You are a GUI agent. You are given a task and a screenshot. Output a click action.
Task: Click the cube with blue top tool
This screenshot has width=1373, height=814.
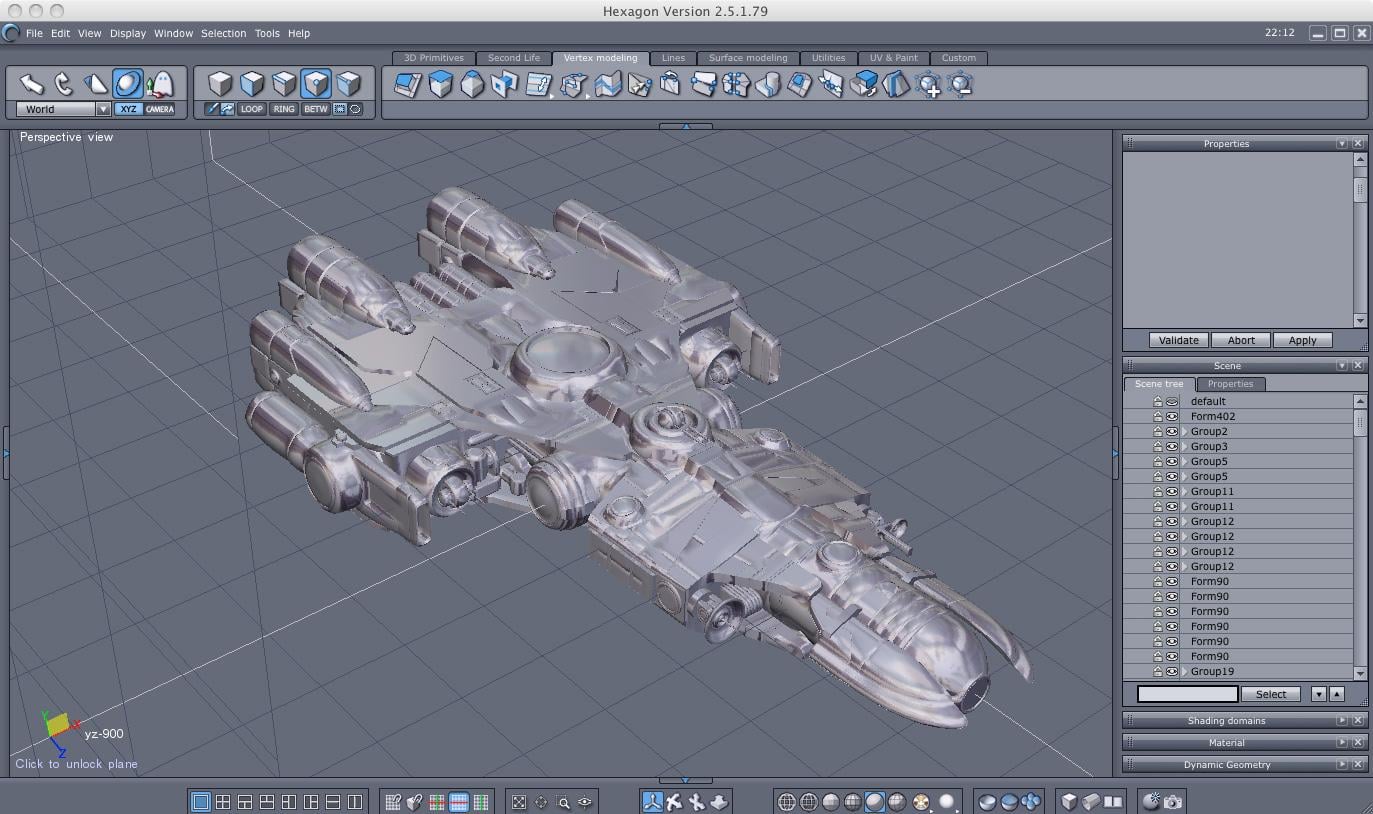pos(440,85)
